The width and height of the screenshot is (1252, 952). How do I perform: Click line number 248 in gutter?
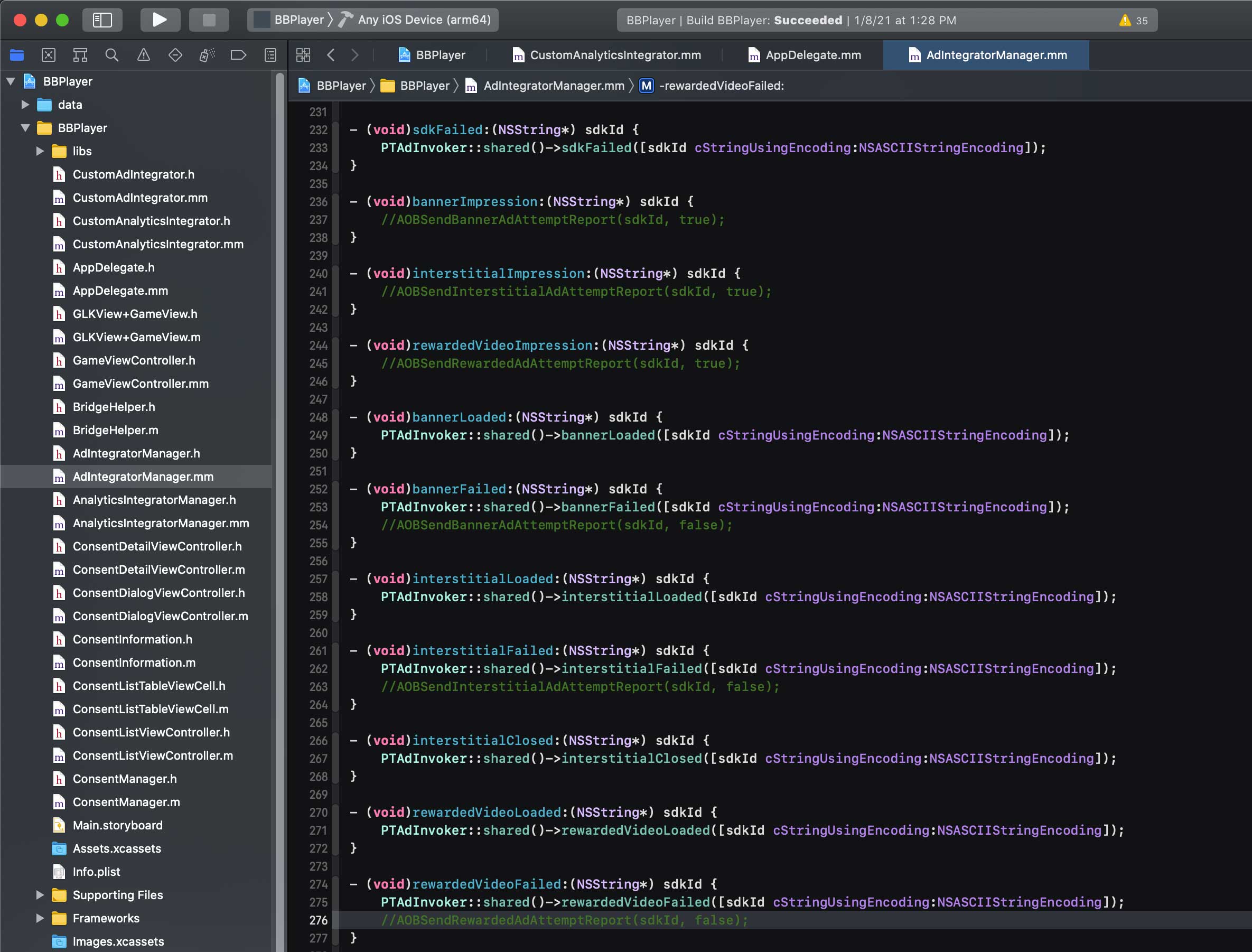tap(319, 418)
